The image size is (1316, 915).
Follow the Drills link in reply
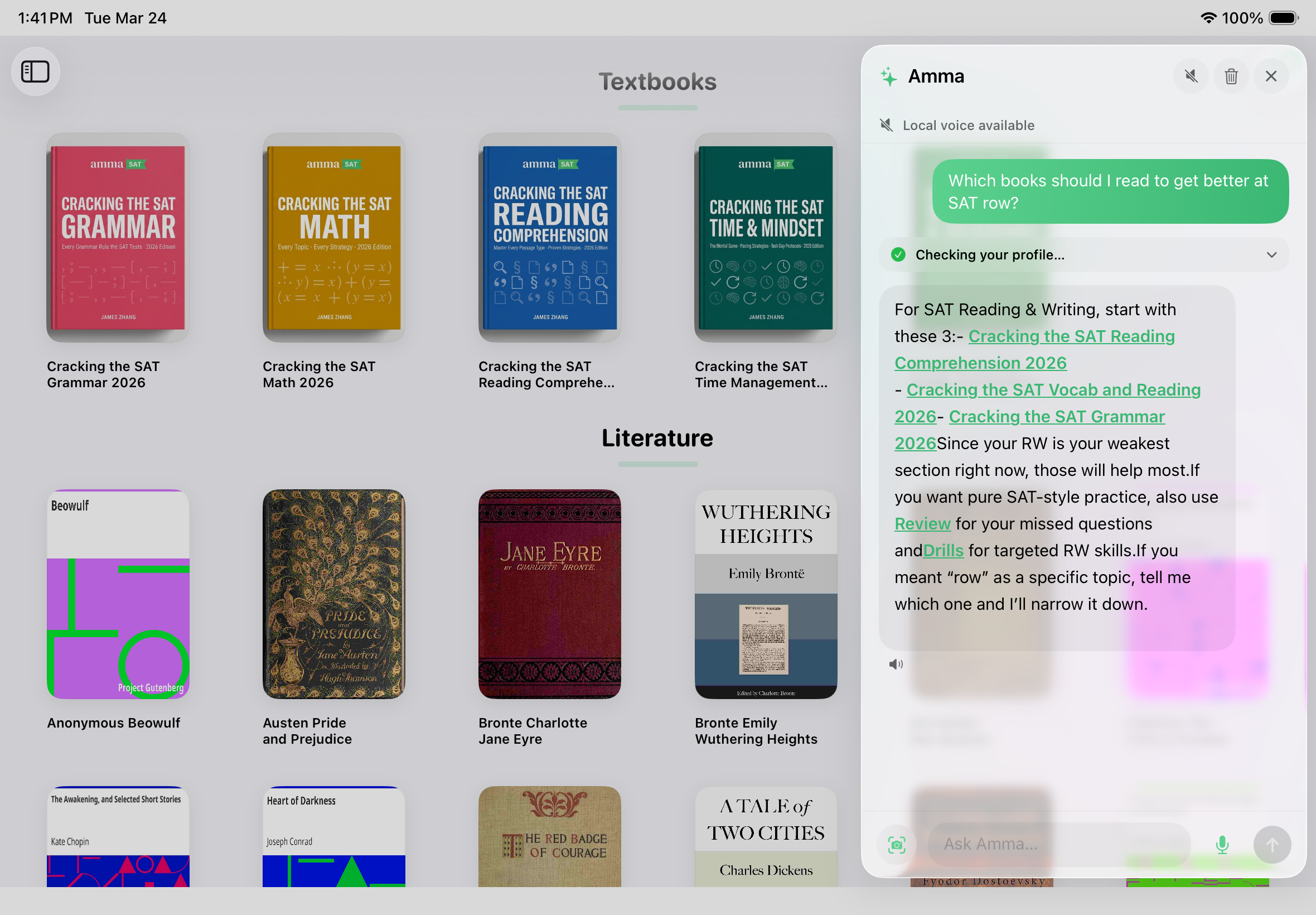[x=943, y=551]
